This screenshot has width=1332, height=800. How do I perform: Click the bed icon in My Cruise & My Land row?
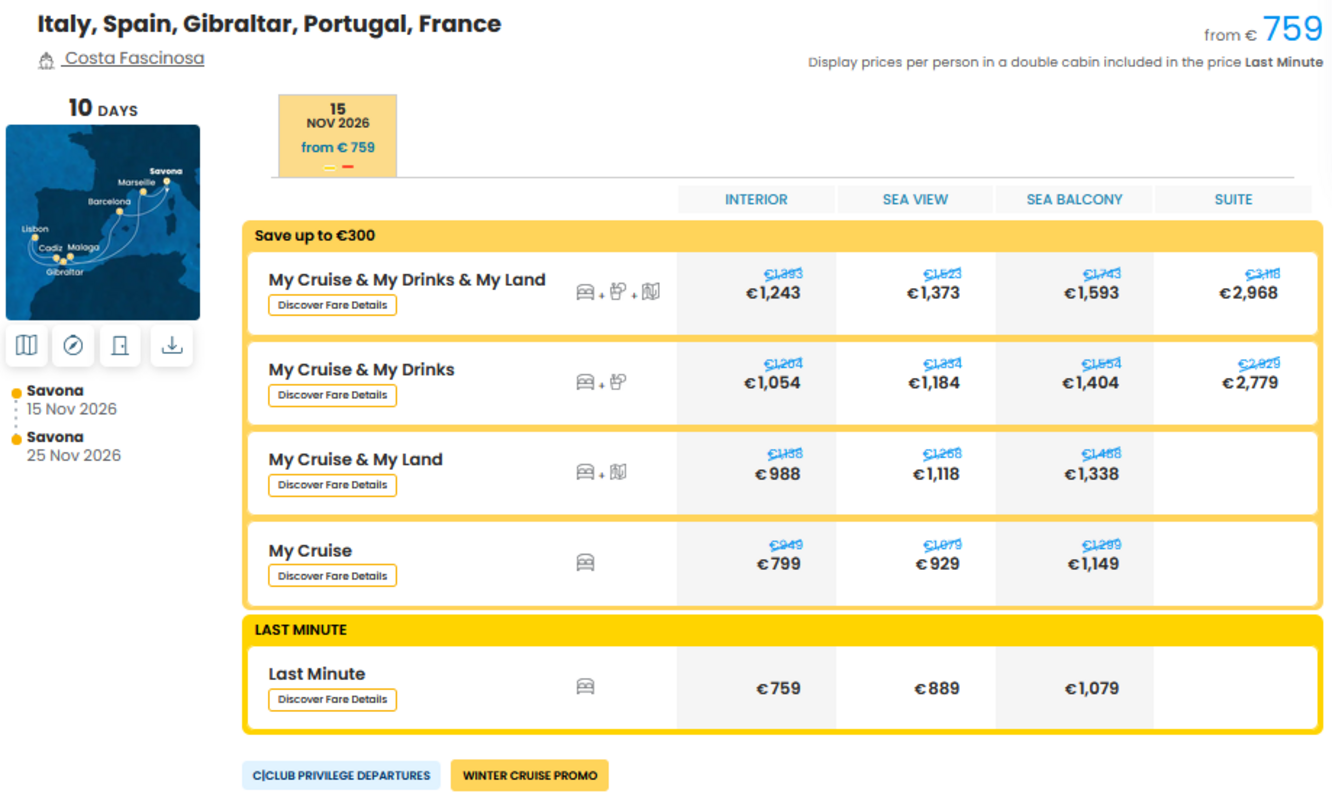(x=585, y=472)
